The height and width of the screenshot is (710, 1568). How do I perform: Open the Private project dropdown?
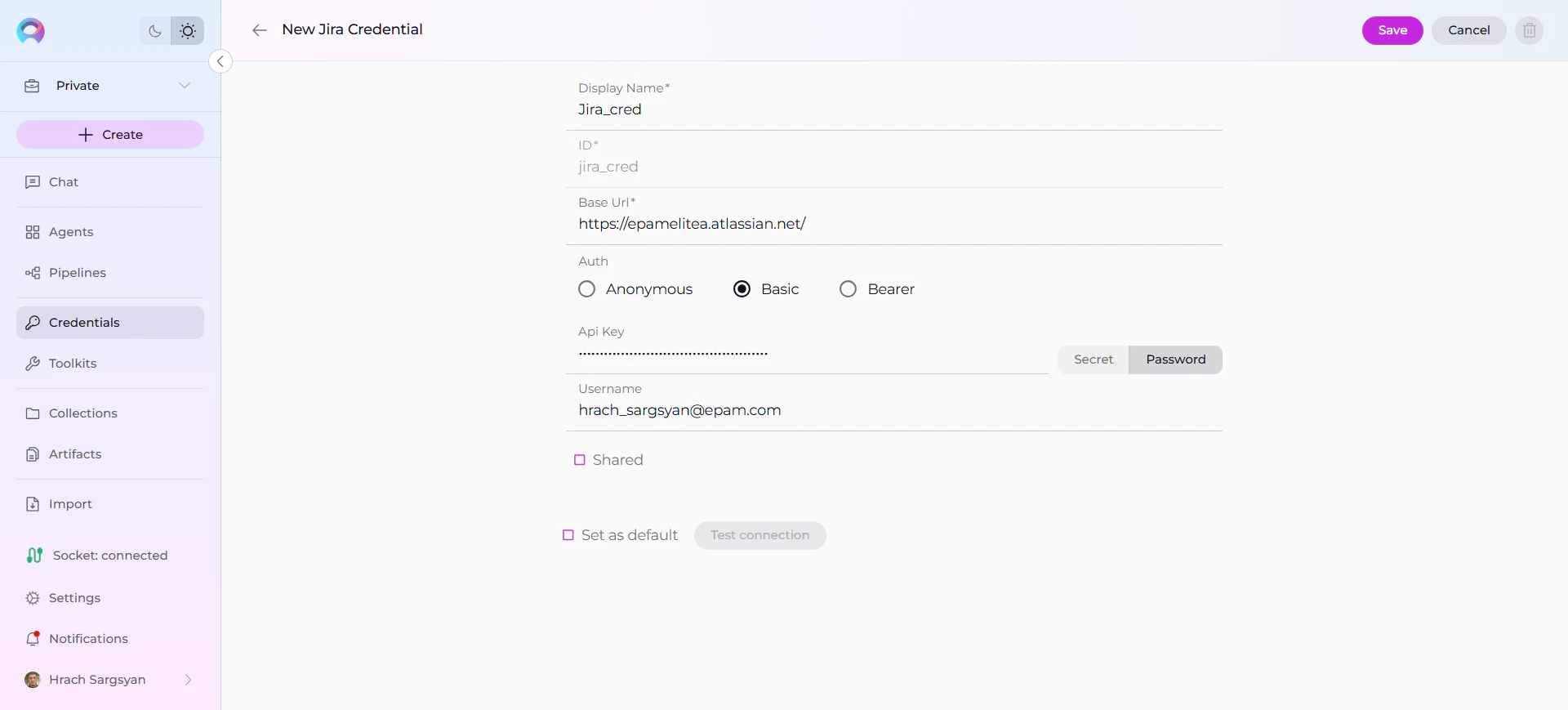(110, 86)
